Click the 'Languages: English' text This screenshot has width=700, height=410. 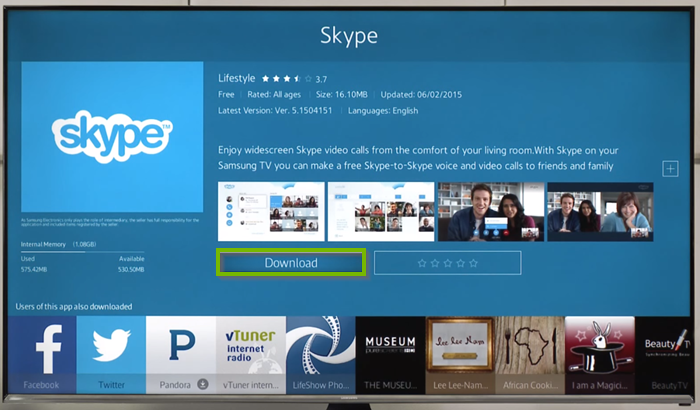click(x=383, y=111)
